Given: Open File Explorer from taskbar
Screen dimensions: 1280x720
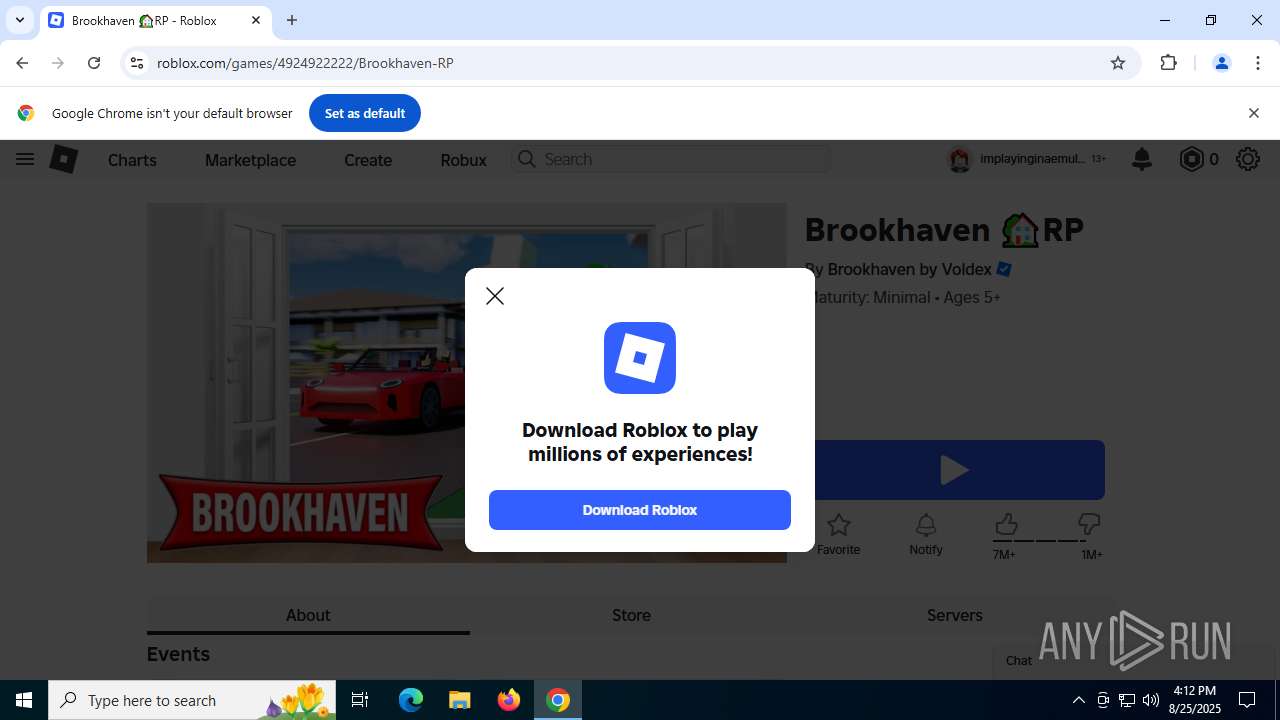Looking at the screenshot, I should 459,700.
